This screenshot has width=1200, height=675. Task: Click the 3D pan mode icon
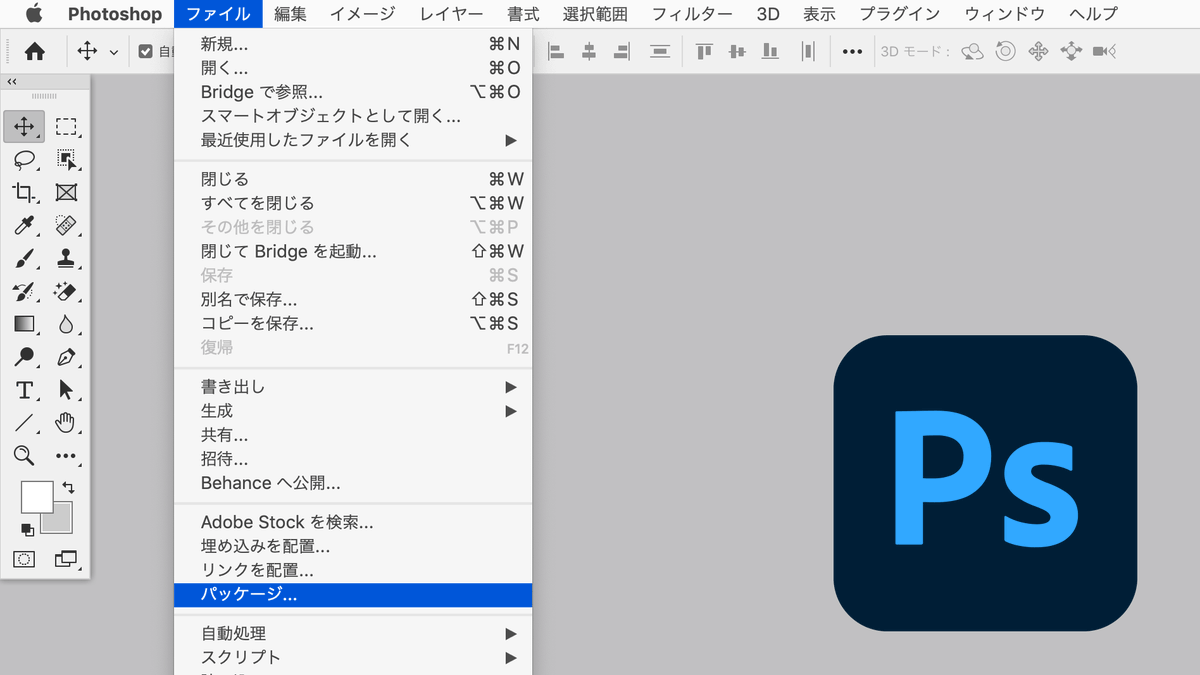pyautogui.click(x=1038, y=51)
